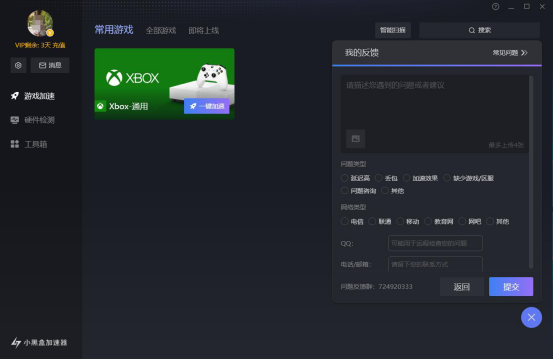Click the 返回 back button
The width and height of the screenshot is (553, 360).
click(462, 287)
